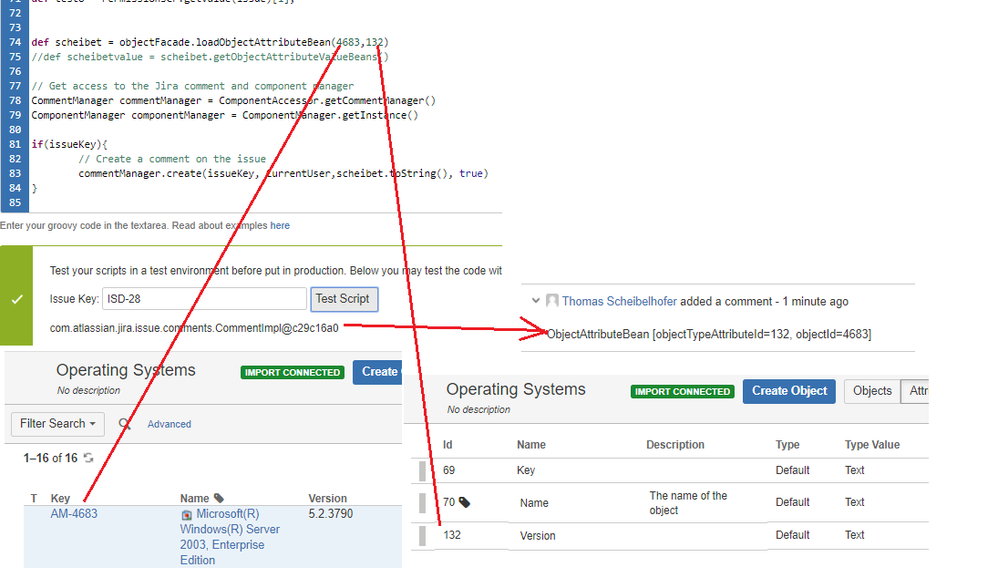This screenshot has height=579, width=998.
Task: Click the Version attribute name cell
Action: tap(538, 536)
